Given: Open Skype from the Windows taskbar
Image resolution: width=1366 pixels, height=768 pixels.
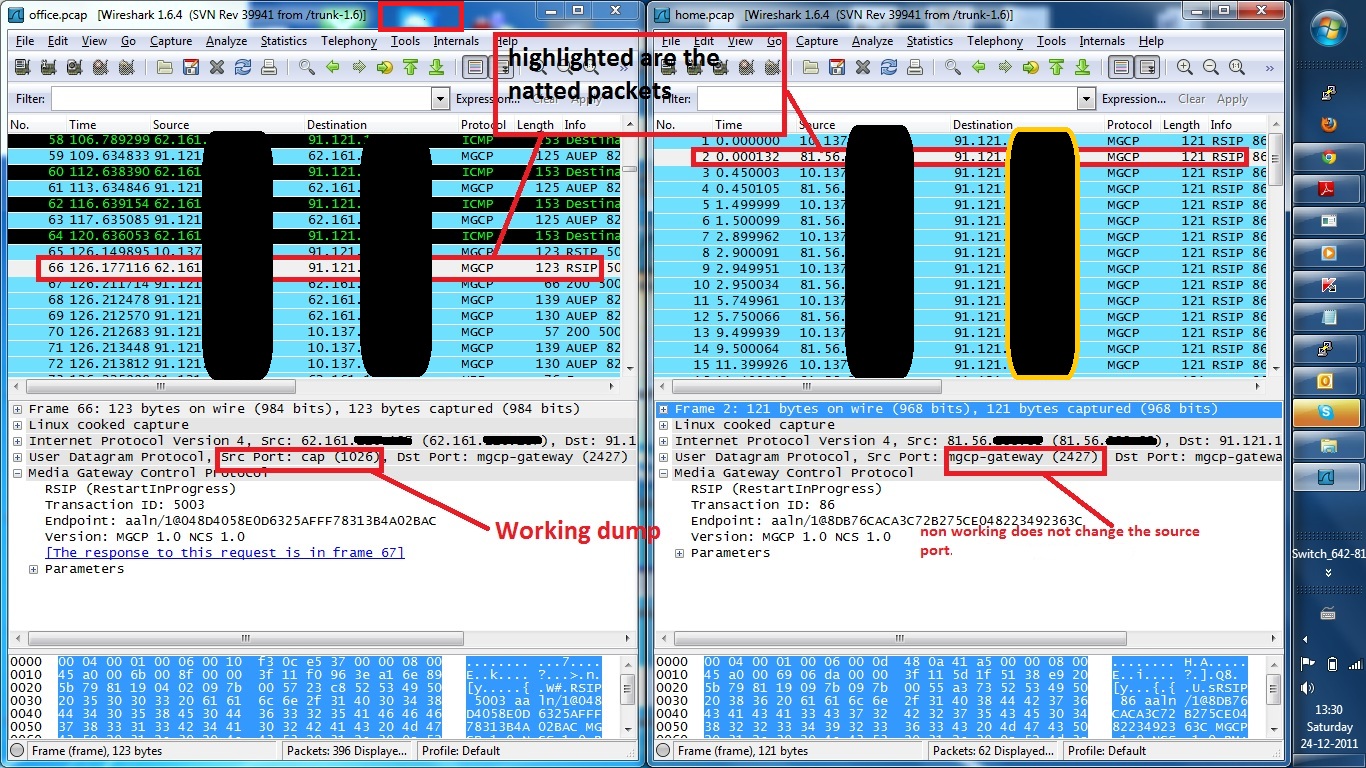Looking at the screenshot, I should pos(1328,413).
